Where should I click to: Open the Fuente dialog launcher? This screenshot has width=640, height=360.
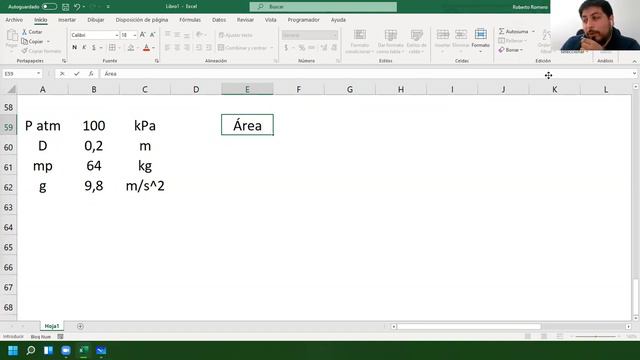point(157,61)
